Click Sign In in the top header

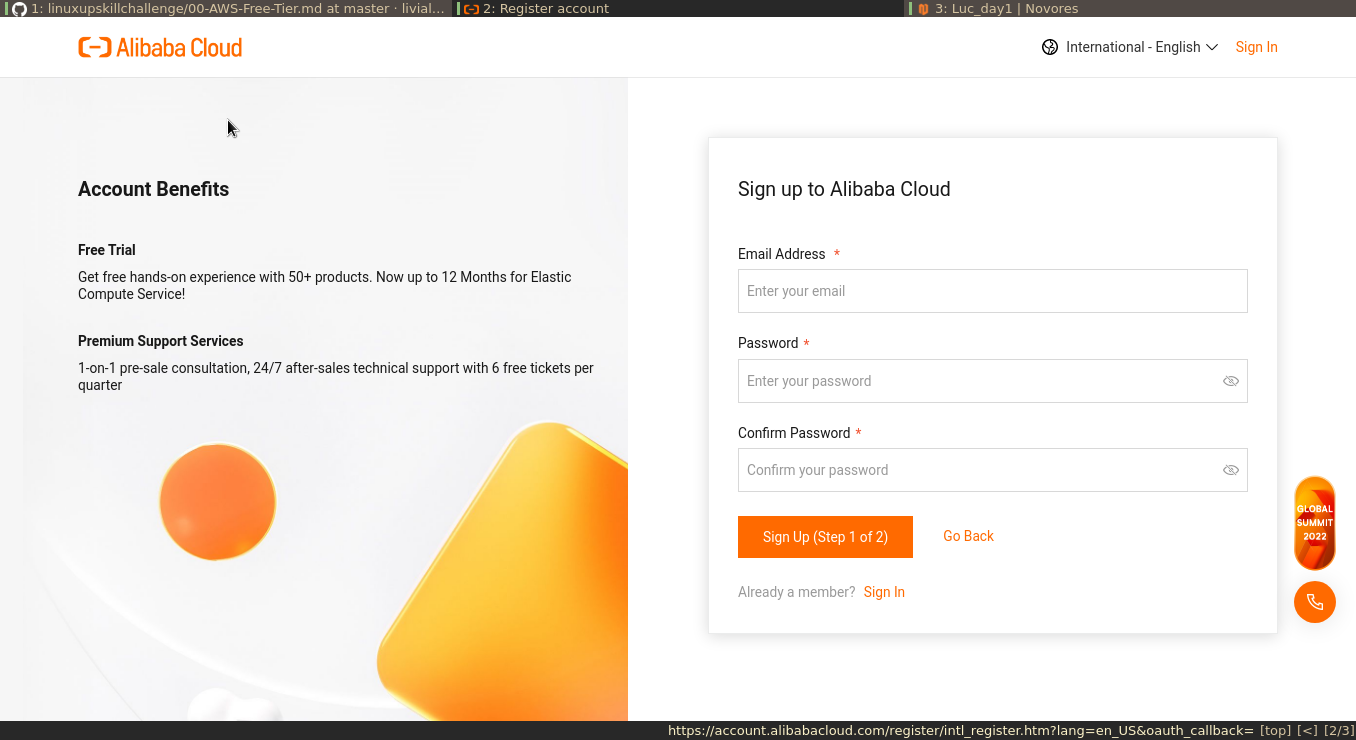tap(1256, 47)
